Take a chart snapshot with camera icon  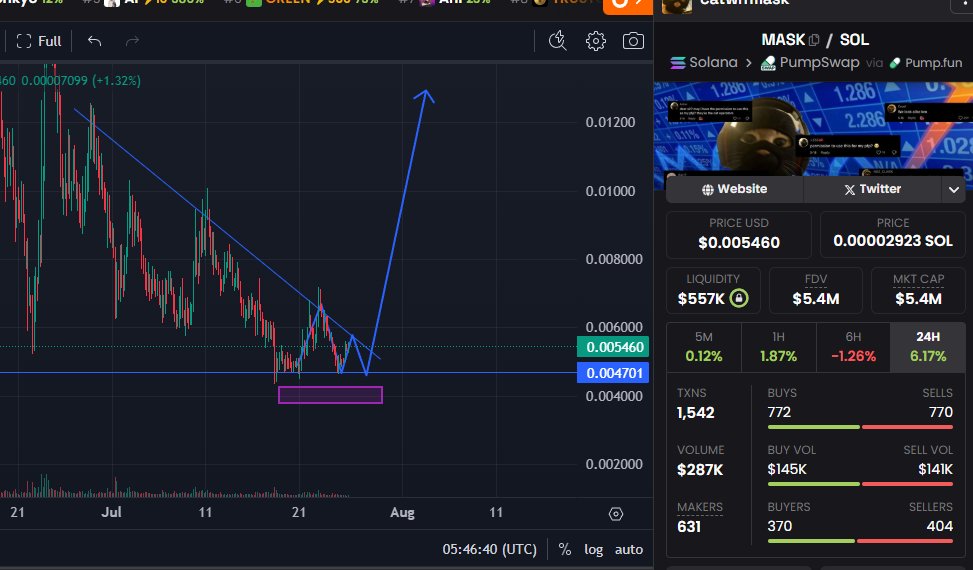coord(633,41)
